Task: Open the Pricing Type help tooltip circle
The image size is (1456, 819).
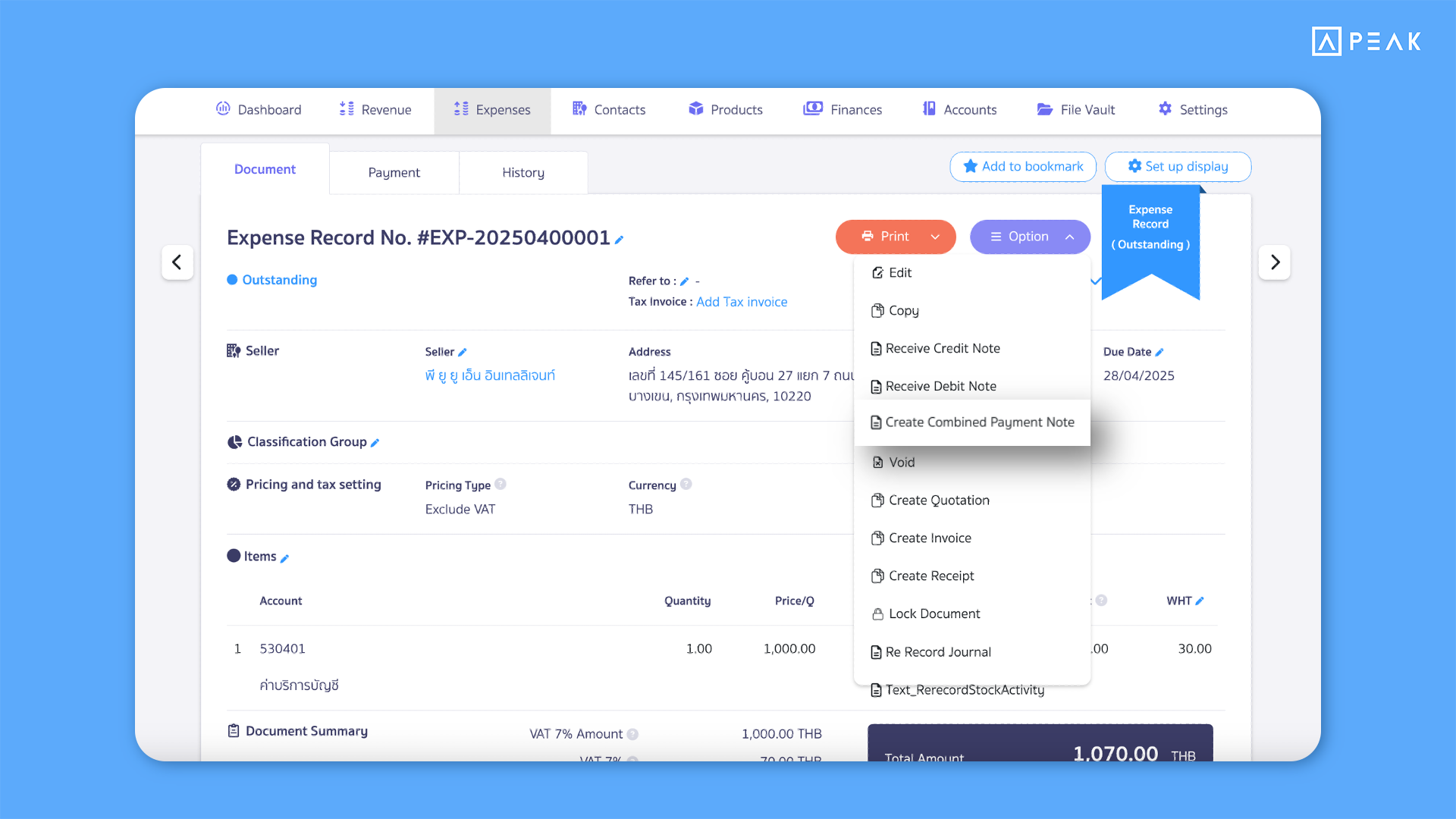Action: (x=501, y=485)
